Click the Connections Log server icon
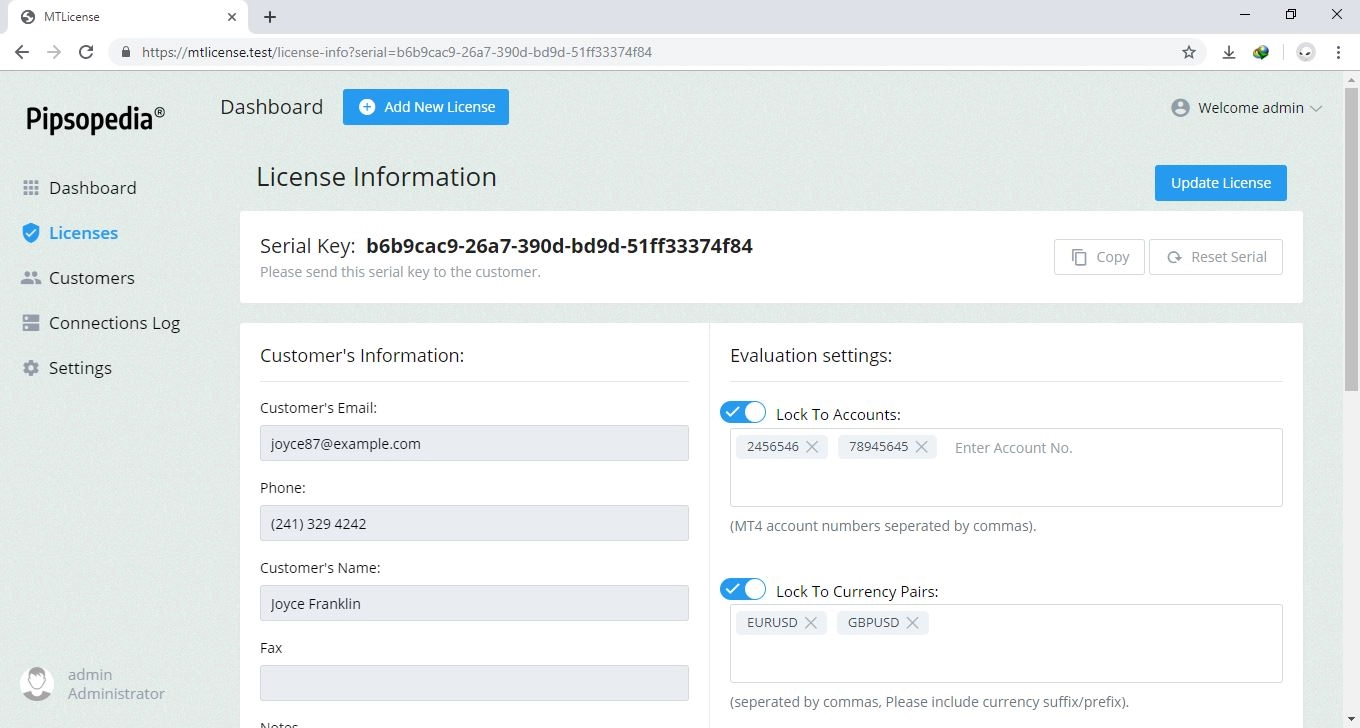The image size is (1360, 728). (30, 323)
